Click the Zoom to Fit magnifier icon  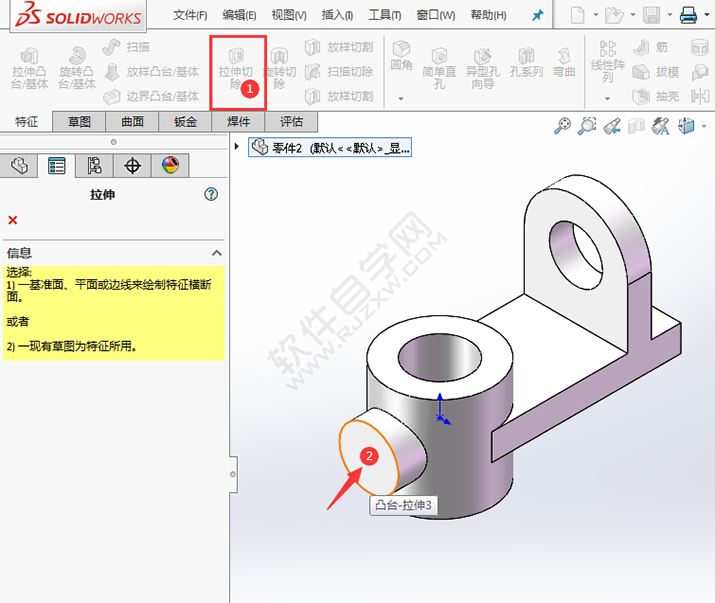click(562, 126)
